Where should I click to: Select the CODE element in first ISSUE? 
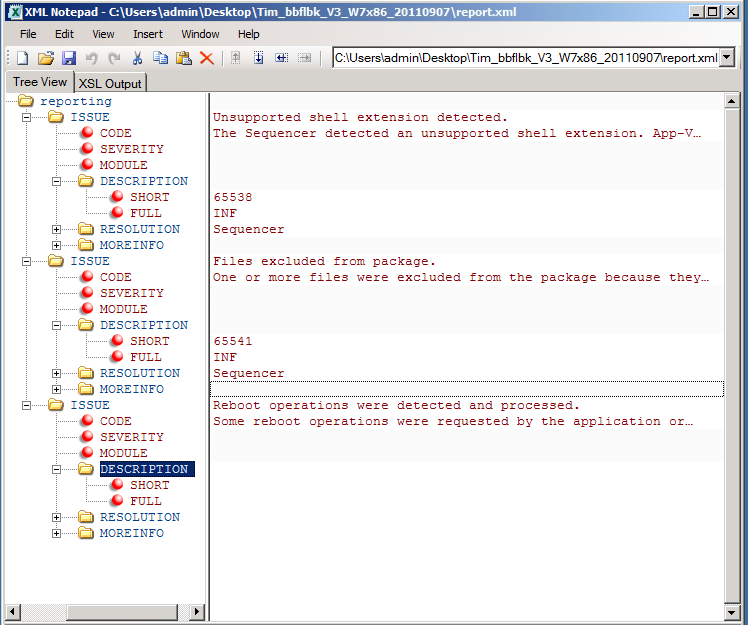[x=115, y=133]
